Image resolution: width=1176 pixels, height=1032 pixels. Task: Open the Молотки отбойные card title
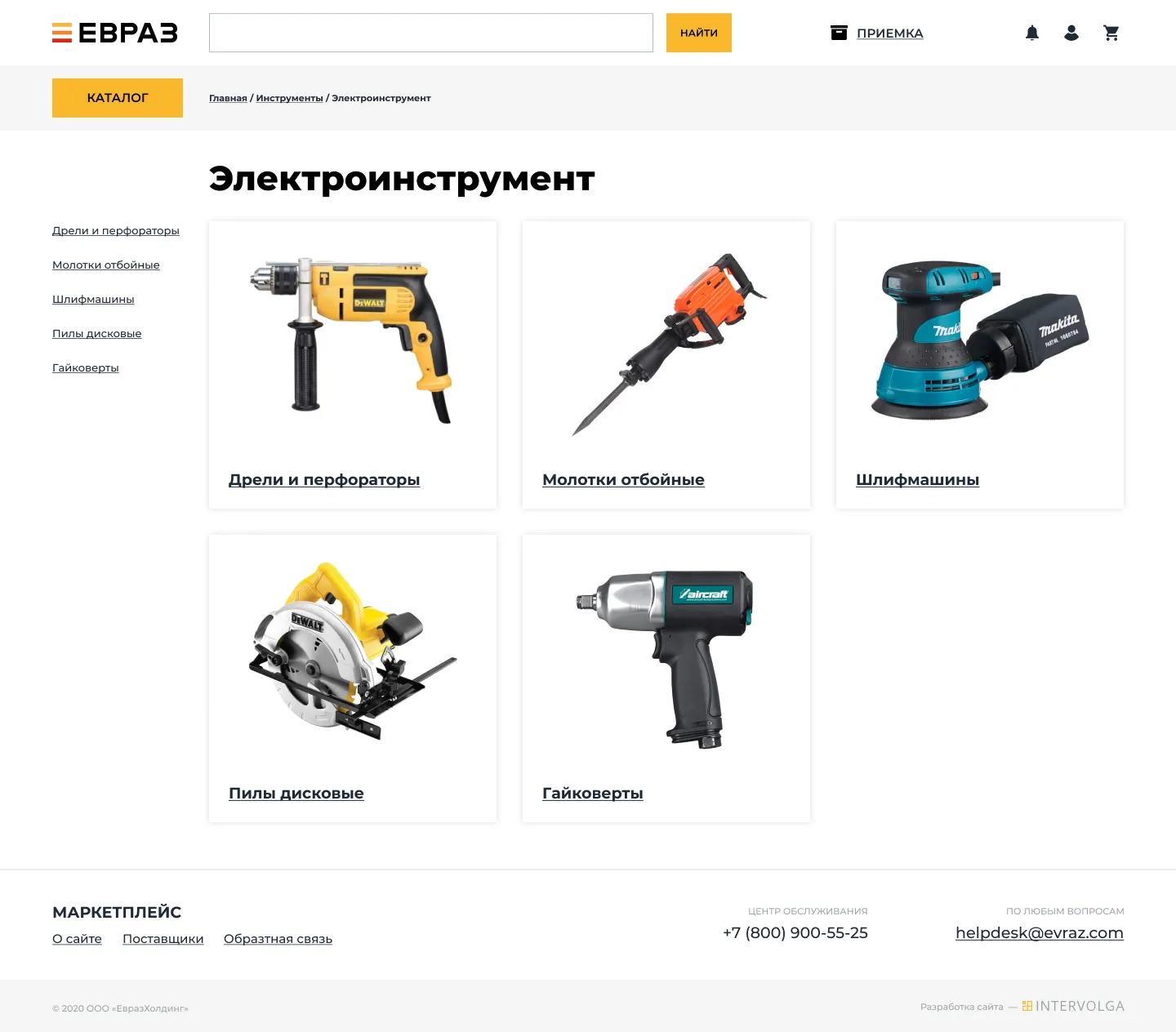pyautogui.click(x=623, y=479)
